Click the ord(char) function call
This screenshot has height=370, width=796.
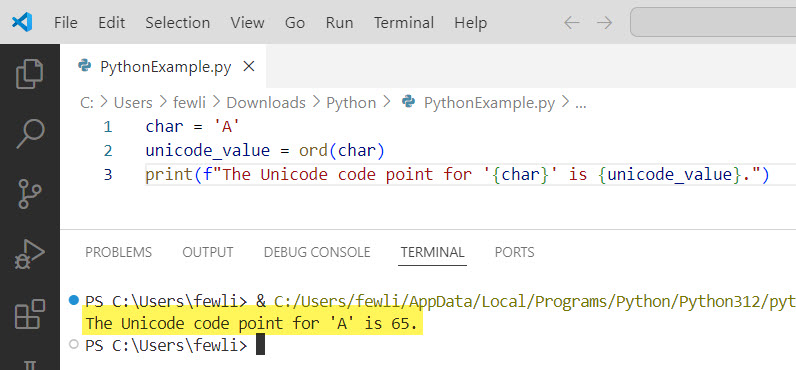pos(342,151)
